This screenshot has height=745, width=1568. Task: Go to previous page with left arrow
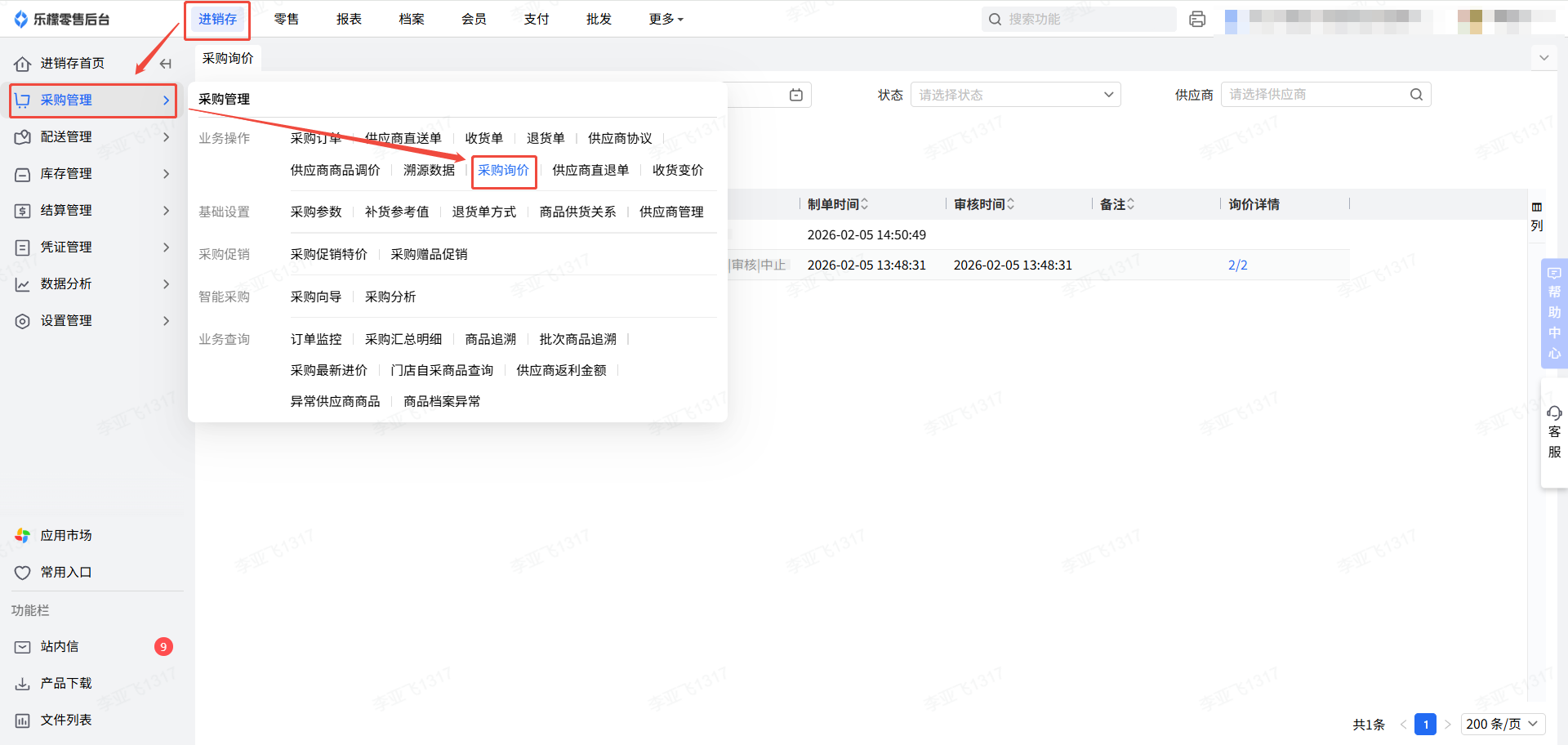click(x=1403, y=724)
